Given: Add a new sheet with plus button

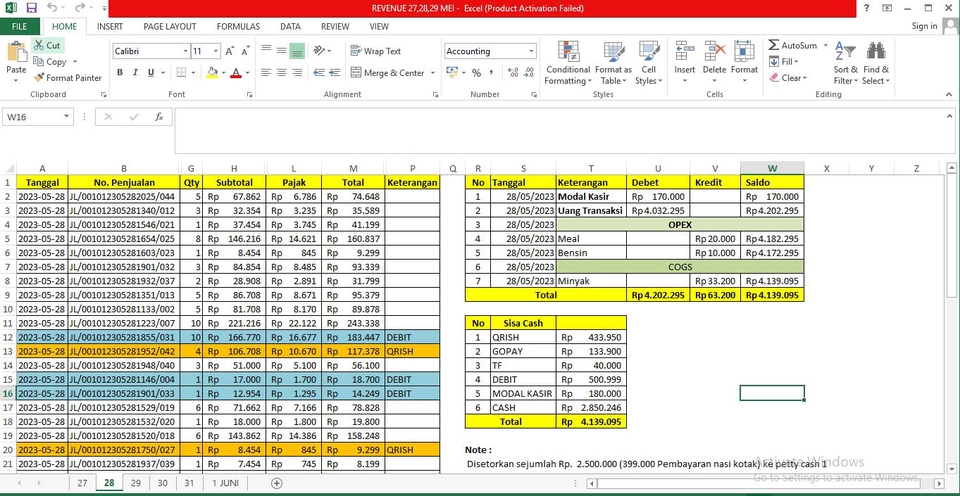Looking at the screenshot, I should coord(277,483).
